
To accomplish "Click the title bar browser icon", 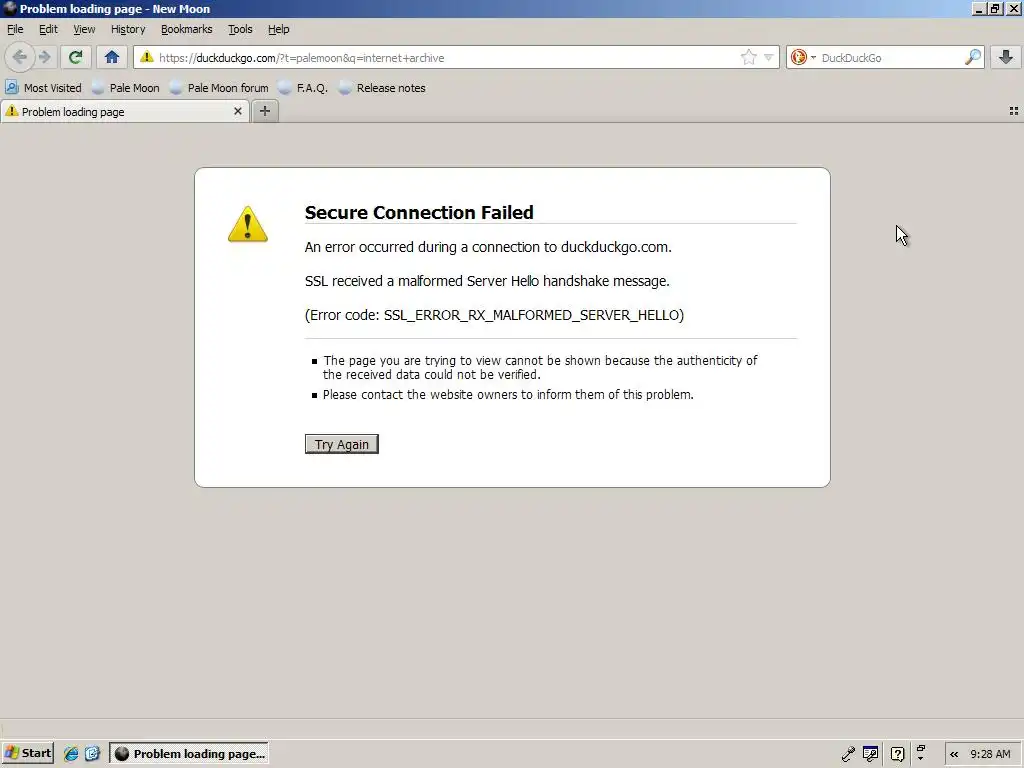I will click(9, 8).
